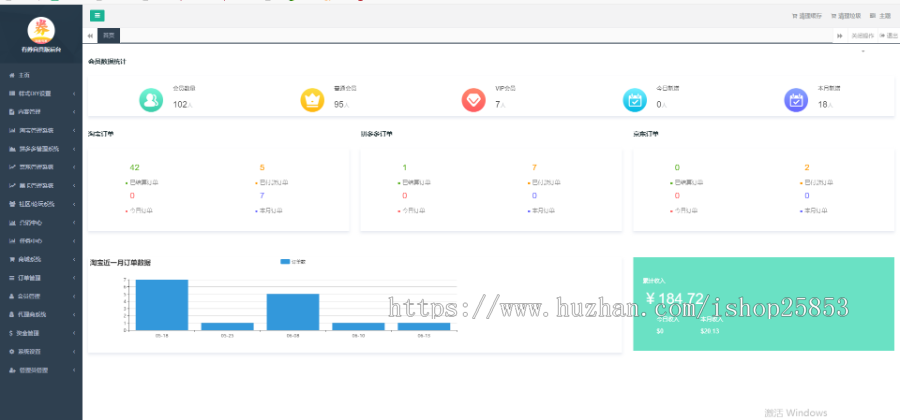900x420 pixels.
Task: Select the 首页 tab
Action: [x=108, y=36]
